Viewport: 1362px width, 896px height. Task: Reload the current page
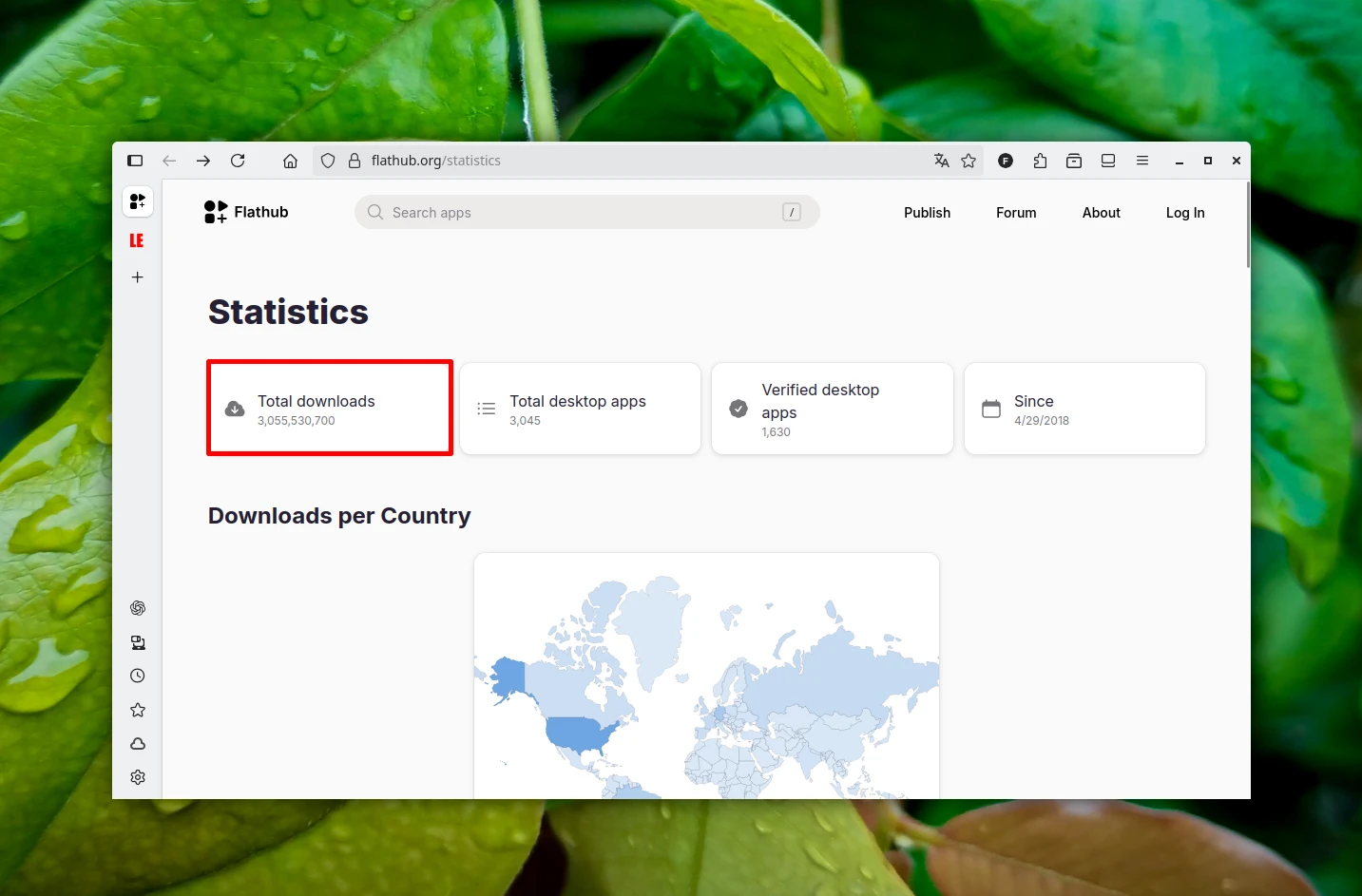(238, 161)
